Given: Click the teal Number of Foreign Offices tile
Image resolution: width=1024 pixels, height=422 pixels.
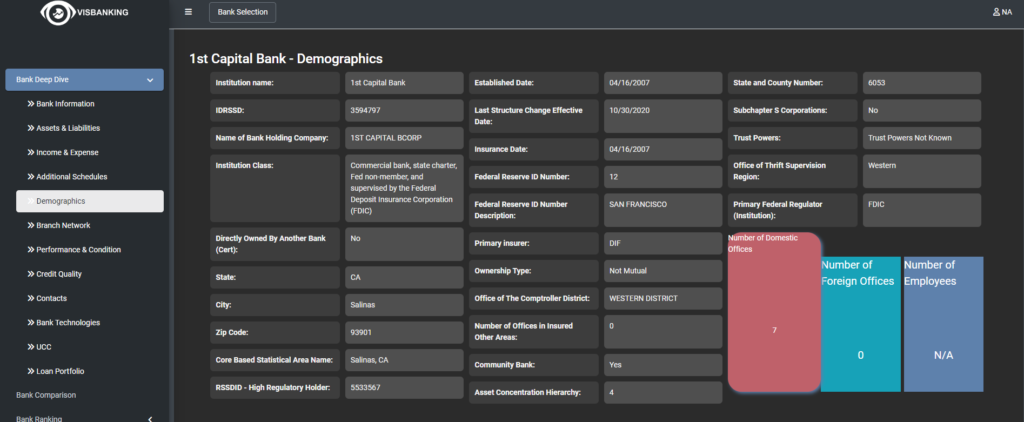Looking at the screenshot, I should 860,323.
